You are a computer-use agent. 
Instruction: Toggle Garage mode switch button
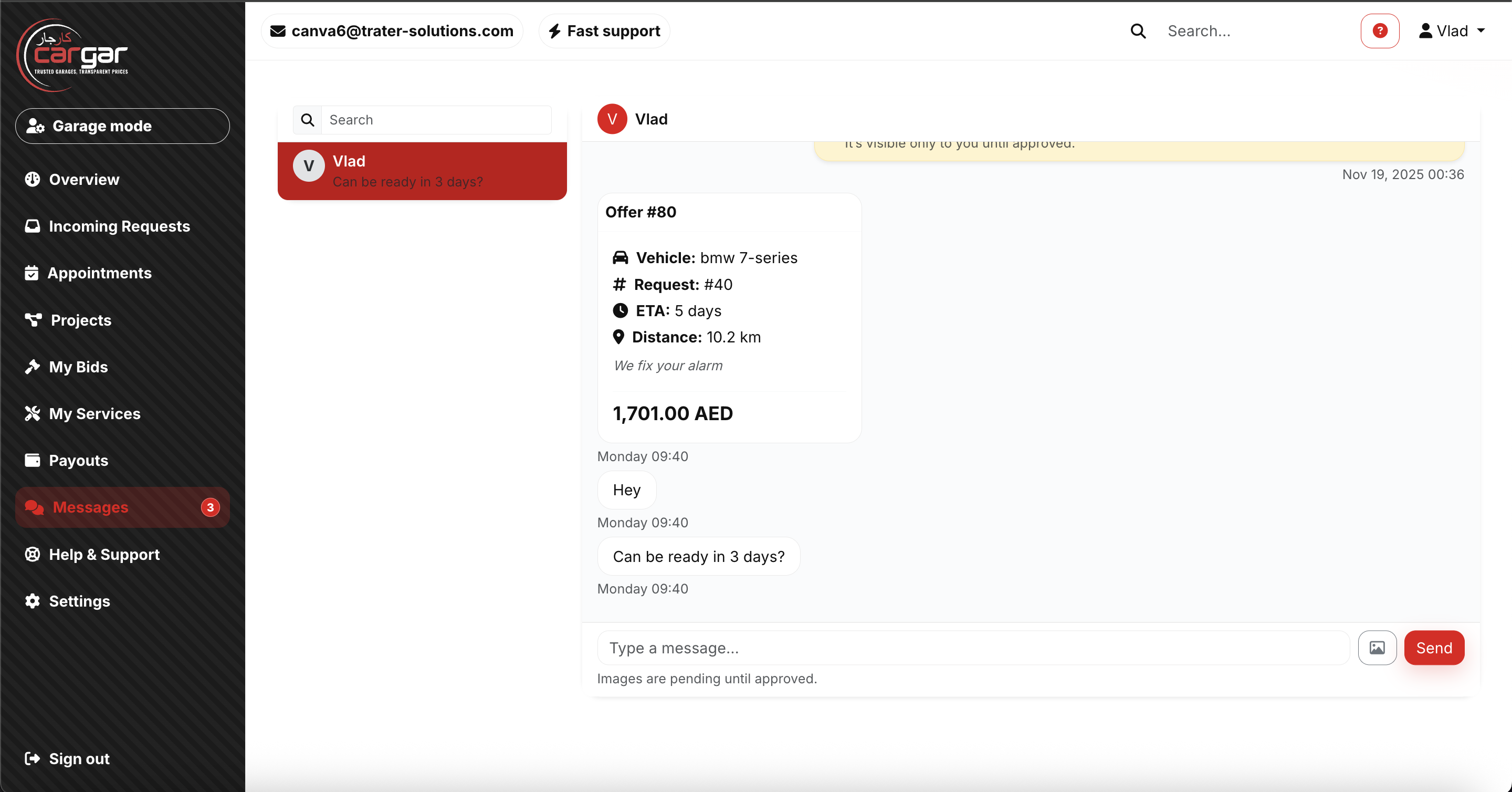click(x=122, y=126)
